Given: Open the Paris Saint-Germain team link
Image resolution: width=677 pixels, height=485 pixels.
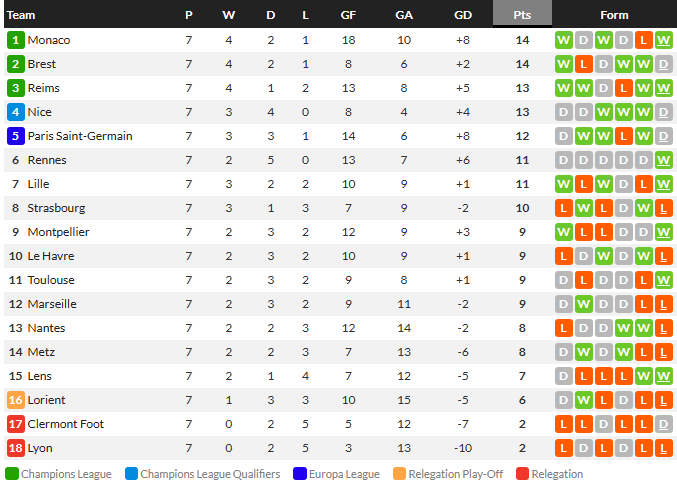Looking at the screenshot, I should [80, 136].
